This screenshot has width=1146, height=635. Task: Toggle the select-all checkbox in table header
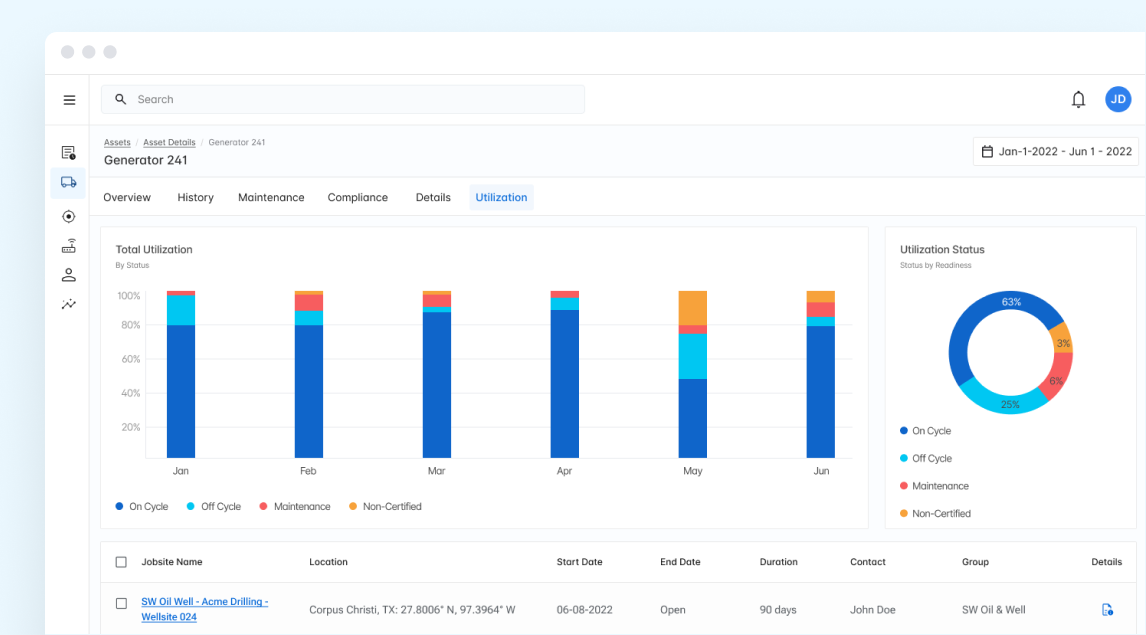[x=121, y=562]
